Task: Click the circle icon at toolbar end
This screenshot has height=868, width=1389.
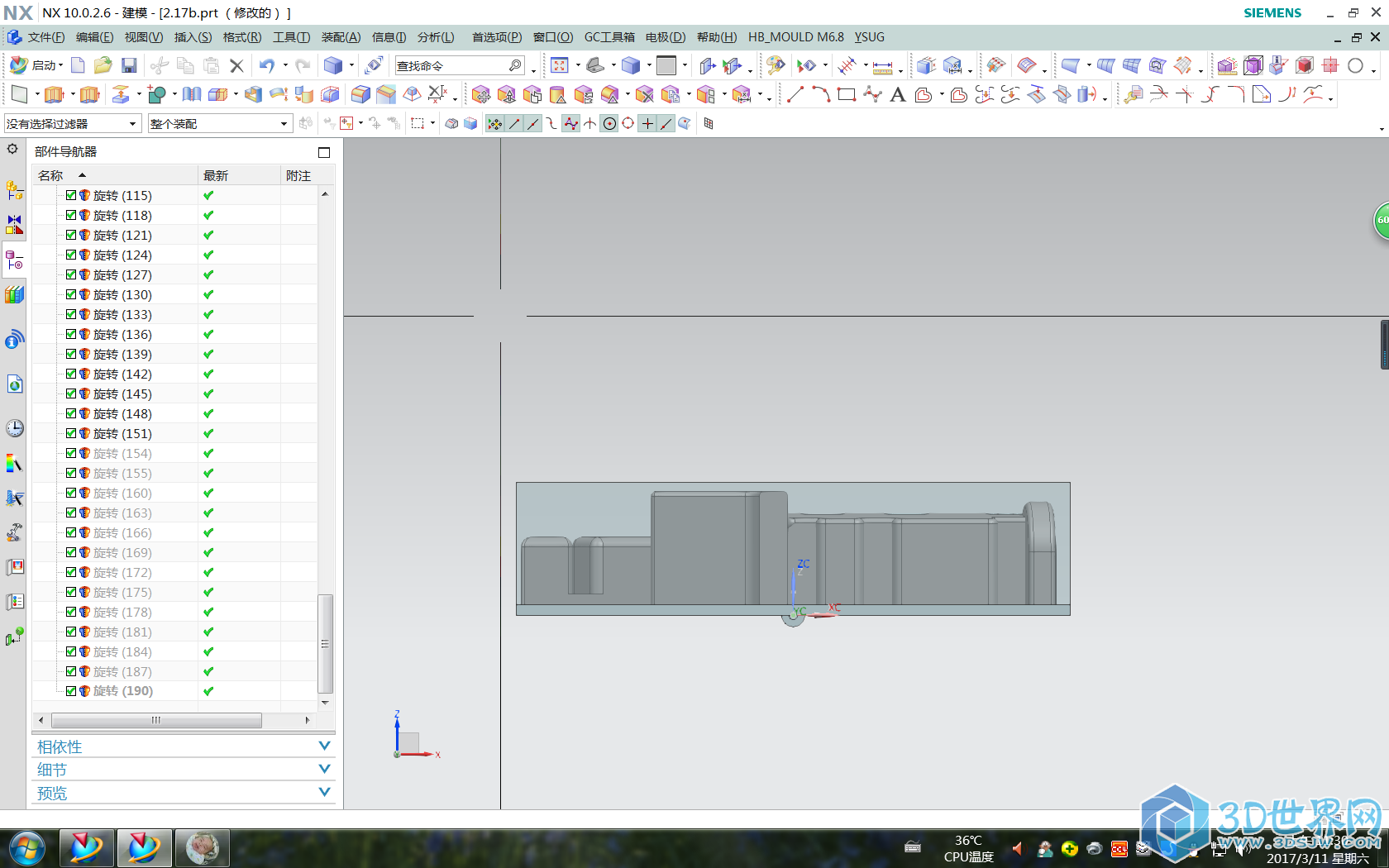Action: 1355,65
